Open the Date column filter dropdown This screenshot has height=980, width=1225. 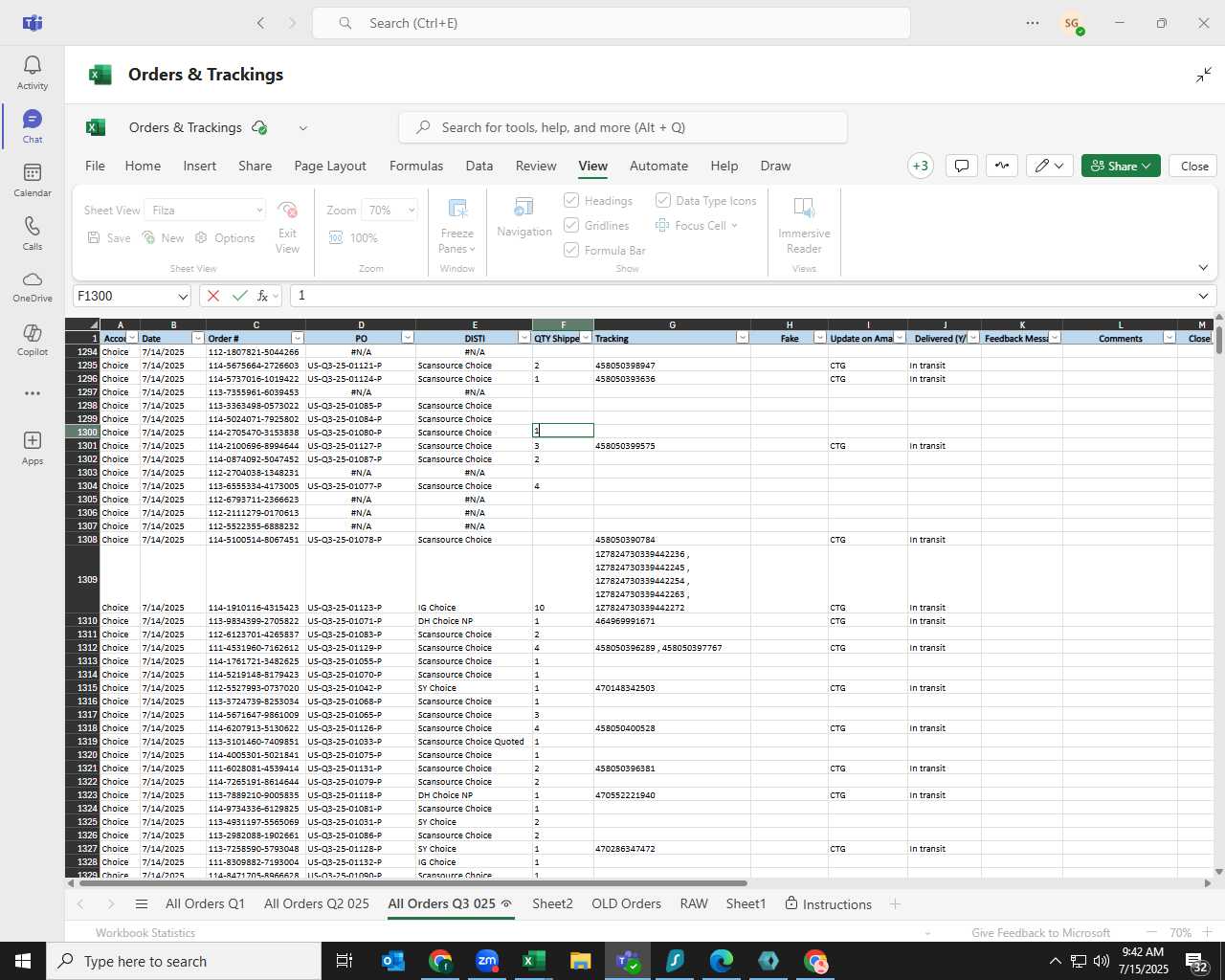click(x=197, y=338)
